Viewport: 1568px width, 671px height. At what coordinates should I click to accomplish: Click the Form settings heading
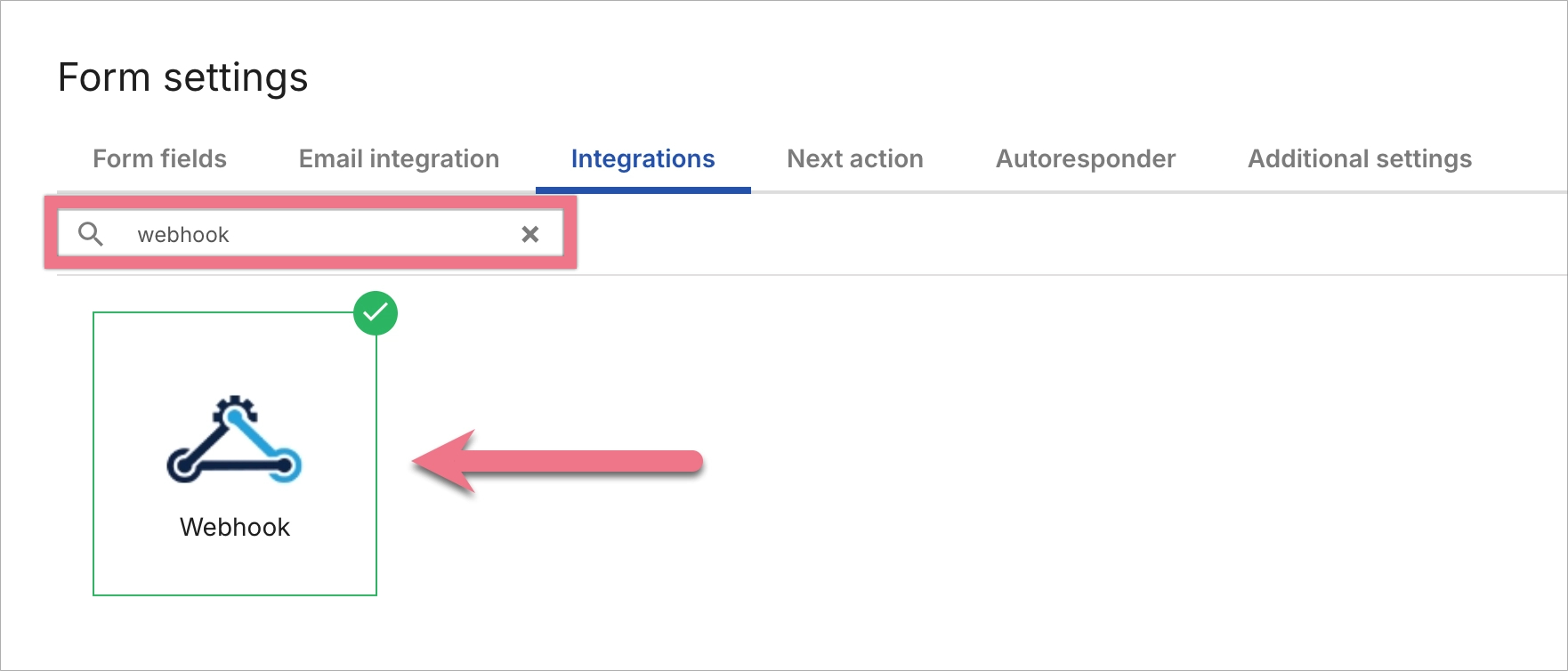click(182, 77)
